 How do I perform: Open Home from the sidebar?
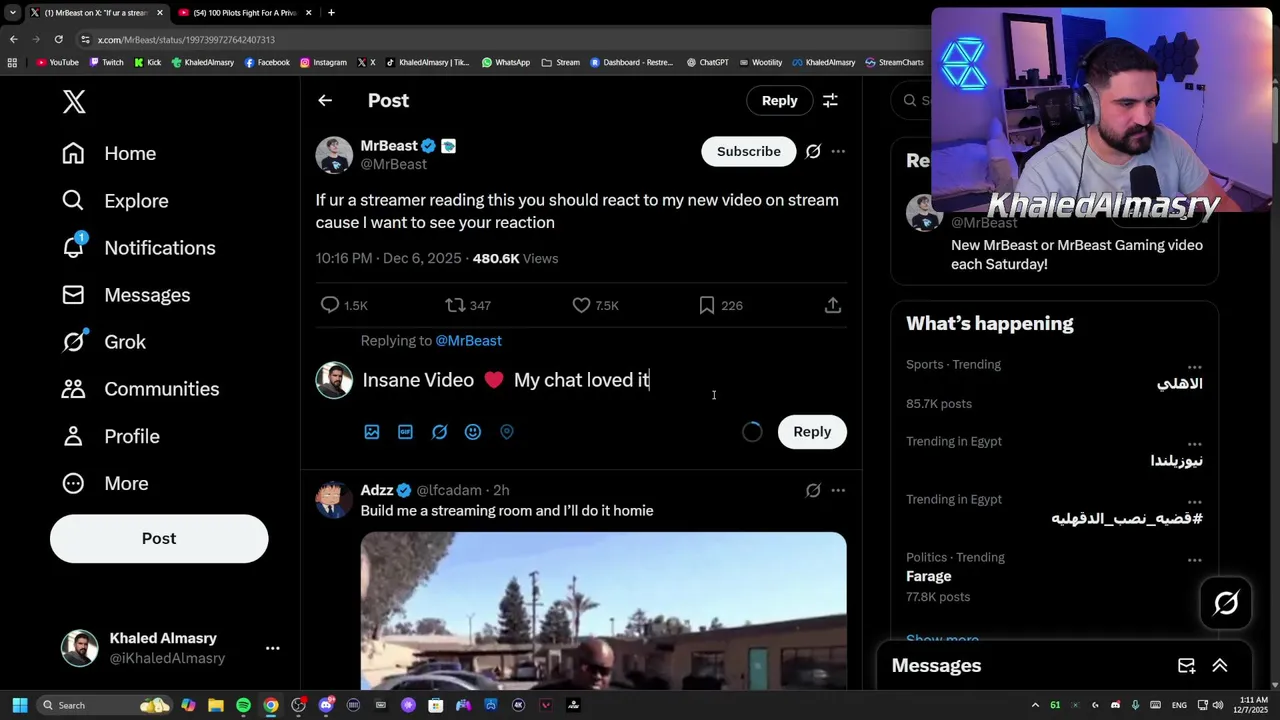click(x=109, y=153)
